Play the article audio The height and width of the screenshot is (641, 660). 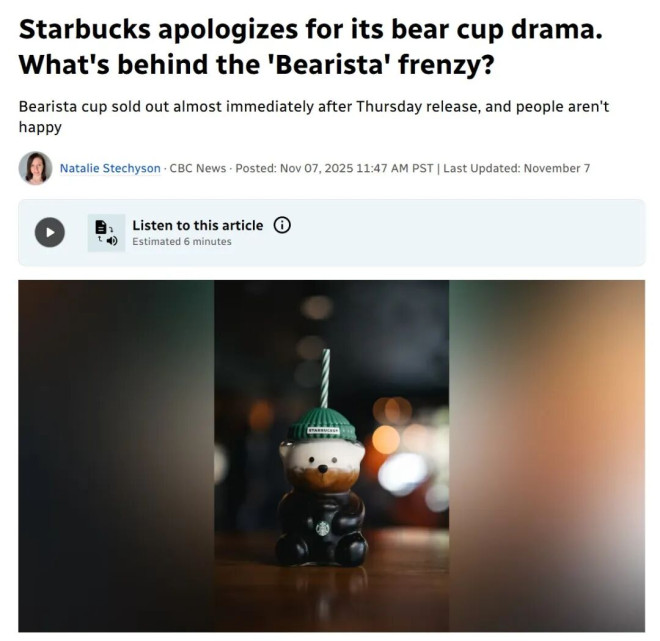pos(50,232)
